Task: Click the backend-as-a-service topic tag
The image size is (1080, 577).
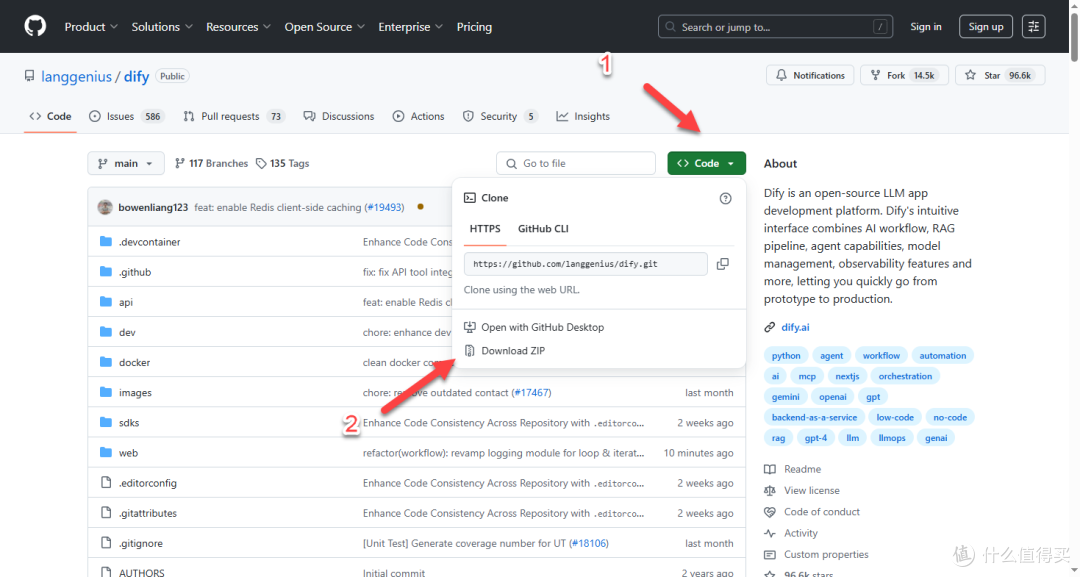Action: click(x=814, y=417)
